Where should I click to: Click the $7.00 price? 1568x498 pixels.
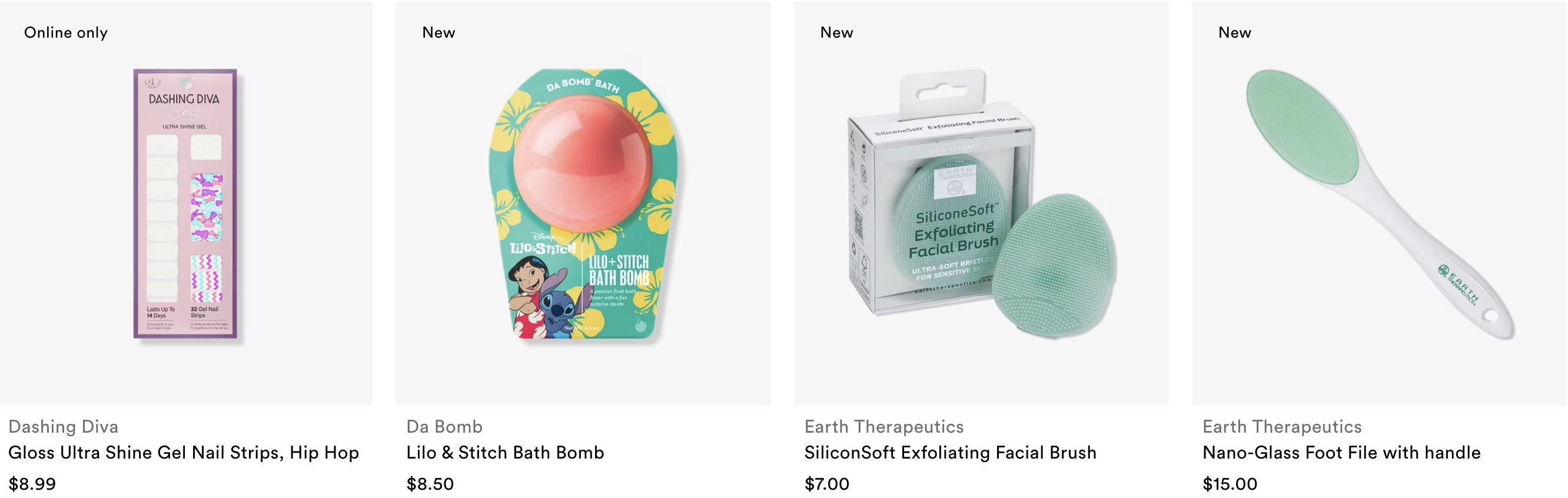point(826,484)
